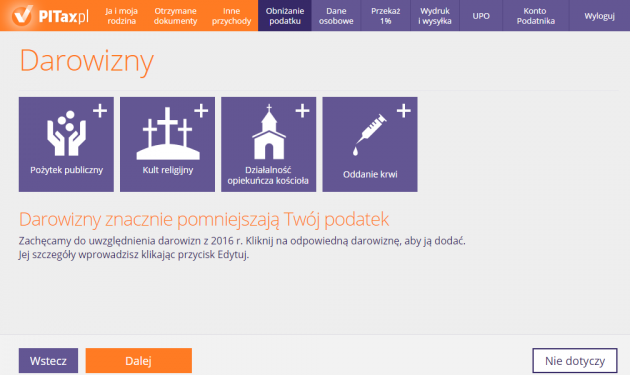Click plus on Działalność opiekuńcza kościoła tile
630x375 pixels.
coord(303,111)
